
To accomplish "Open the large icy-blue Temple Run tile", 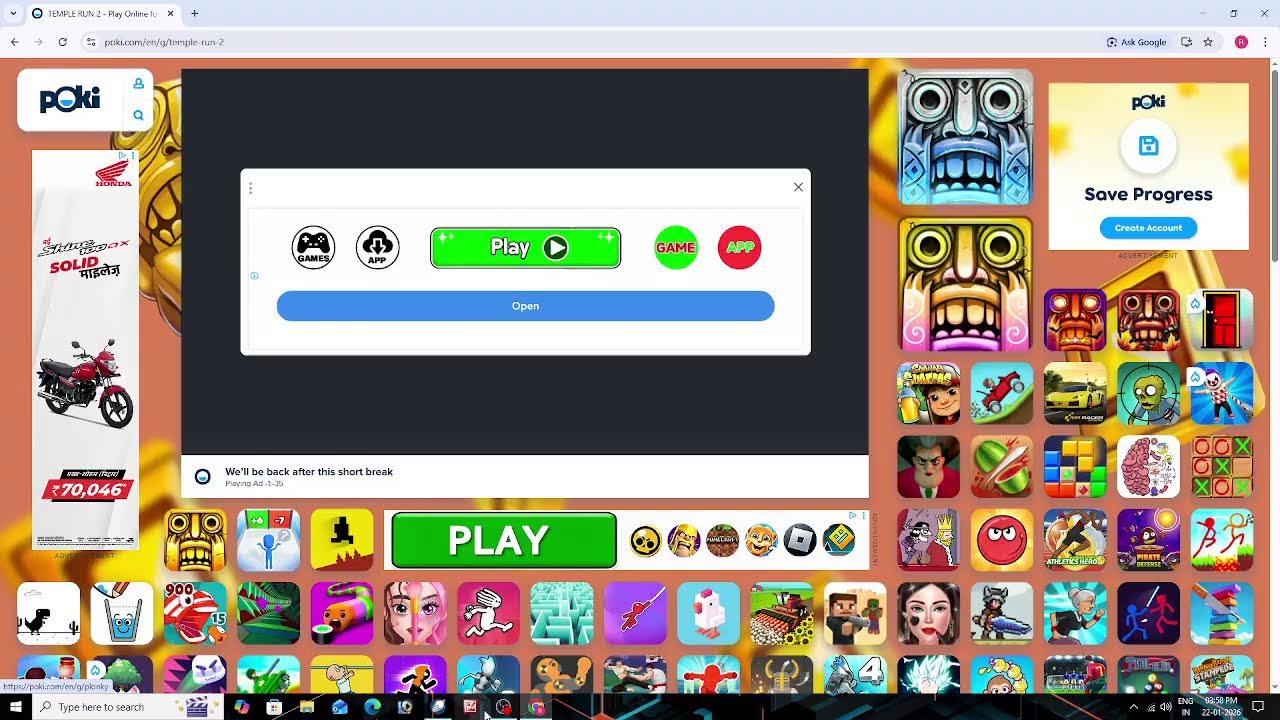I will click(x=965, y=137).
